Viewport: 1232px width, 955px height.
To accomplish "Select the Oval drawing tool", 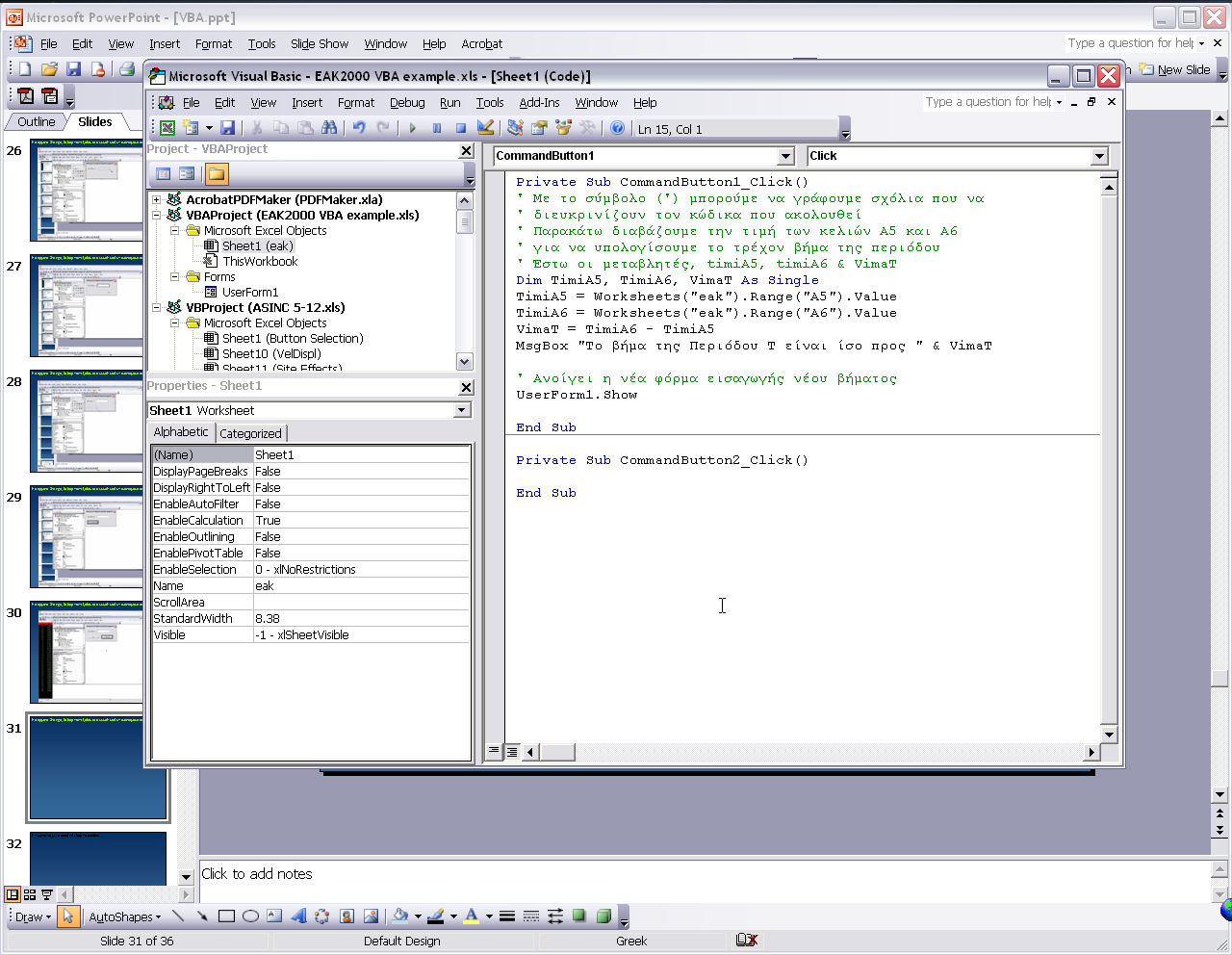I will (250, 916).
